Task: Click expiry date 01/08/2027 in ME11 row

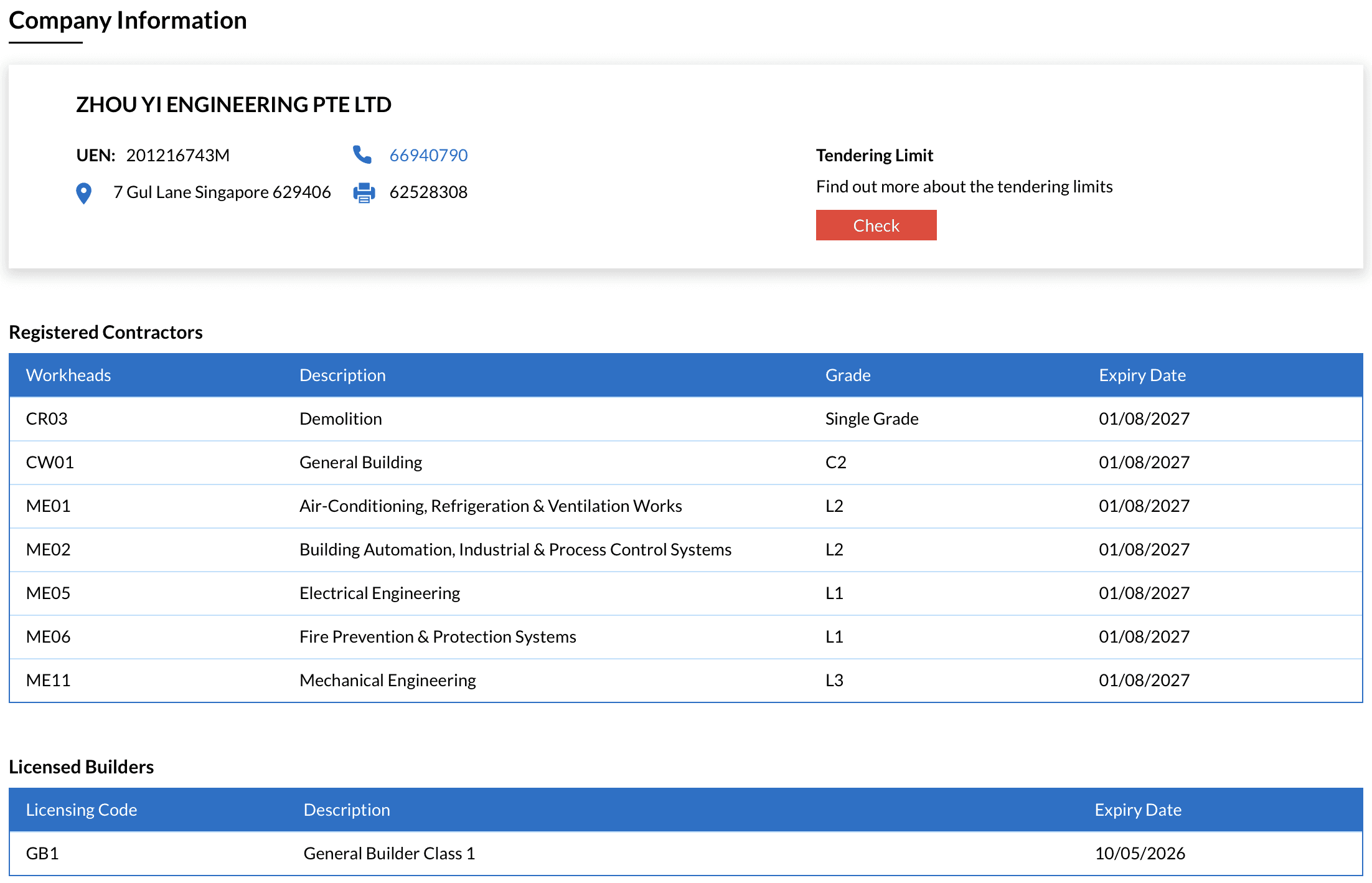Action: (x=1144, y=680)
